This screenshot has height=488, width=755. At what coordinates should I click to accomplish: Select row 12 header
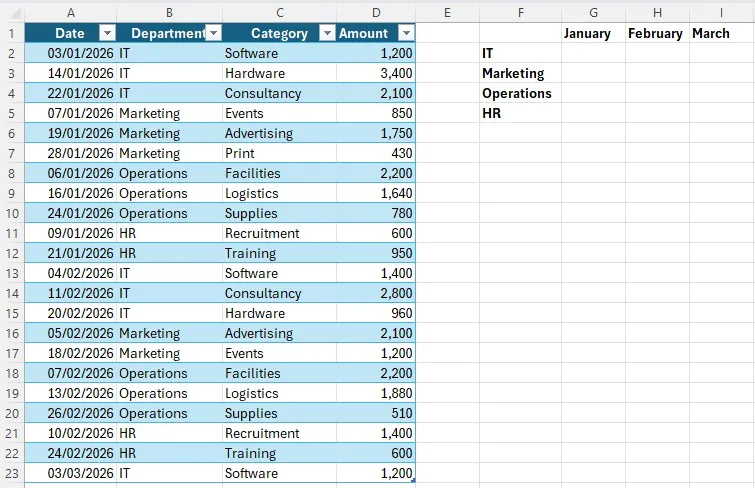point(12,253)
